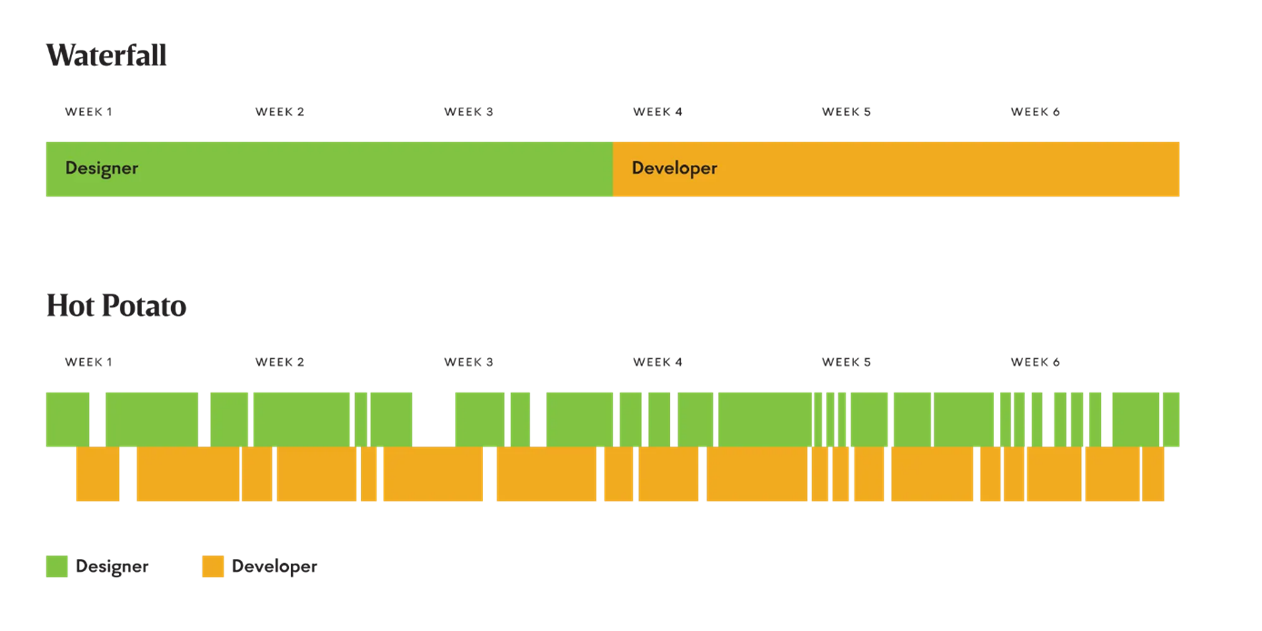This screenshot has height=631, width=1262.
Task: Click Week 3 label in Waterfall timeline
Action: (x=468, y=112)
